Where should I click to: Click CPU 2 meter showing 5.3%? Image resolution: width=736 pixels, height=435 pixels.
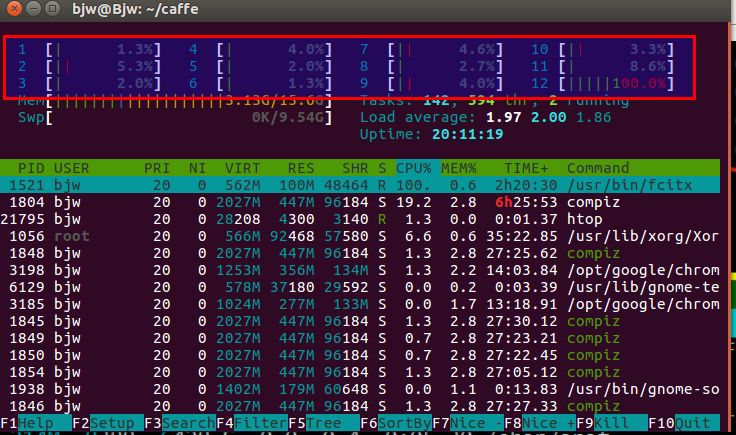[89, 66]
